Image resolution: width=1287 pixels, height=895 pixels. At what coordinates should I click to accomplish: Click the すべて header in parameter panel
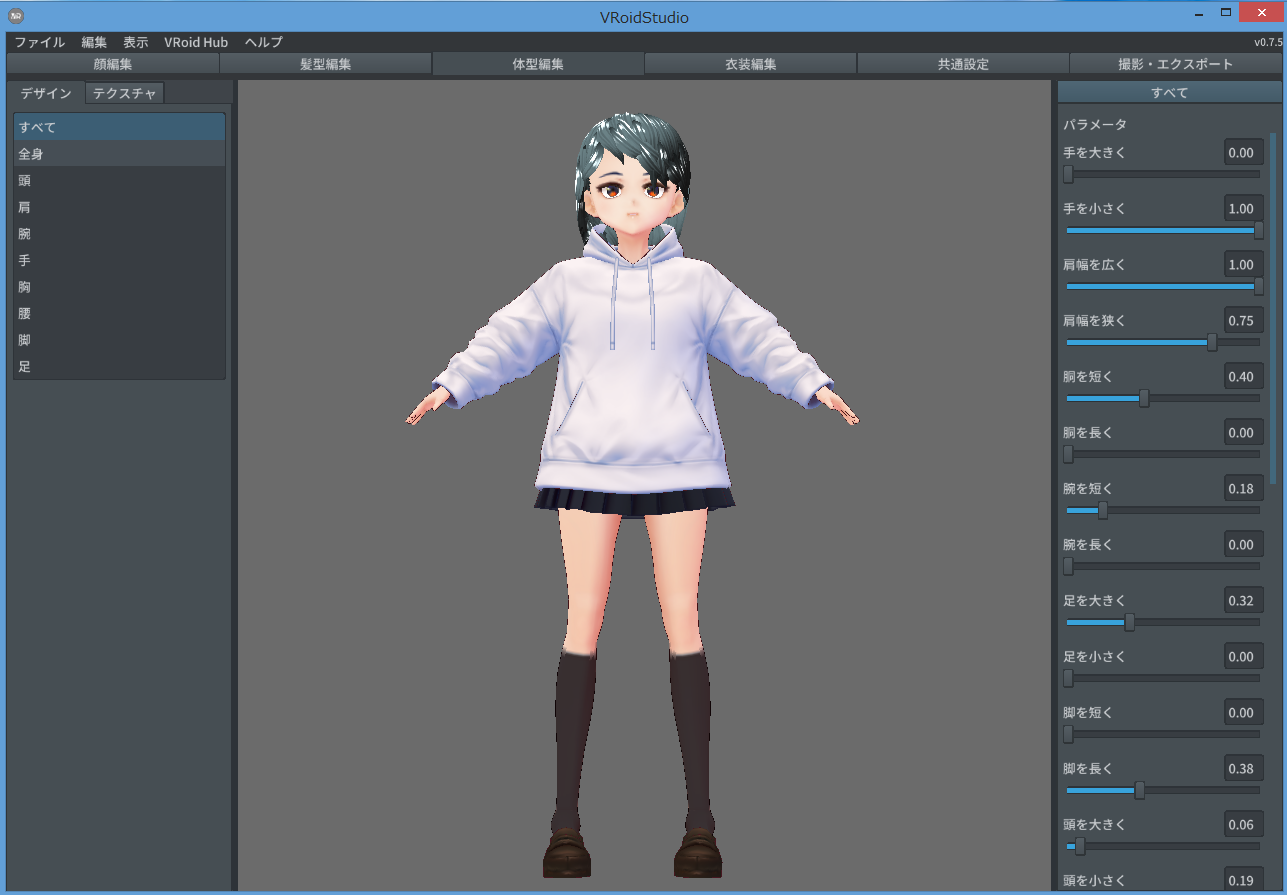1169,93
